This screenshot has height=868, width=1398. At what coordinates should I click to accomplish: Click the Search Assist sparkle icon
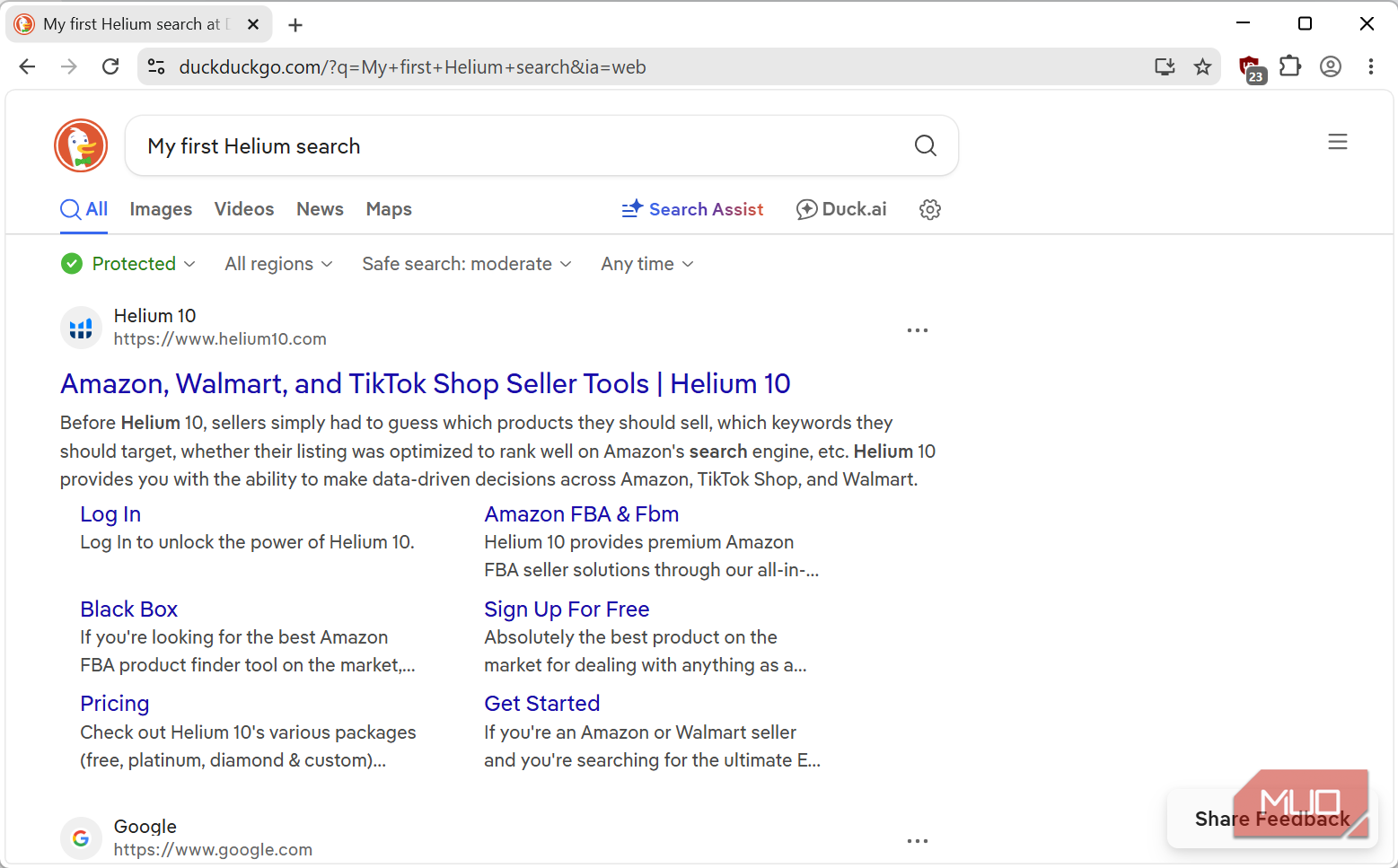(x=632, y=209)
